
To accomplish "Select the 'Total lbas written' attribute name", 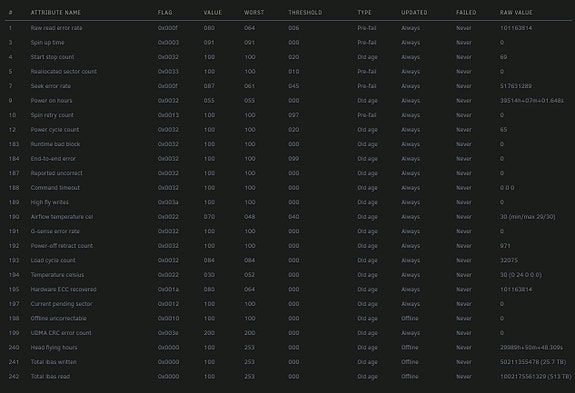I will coord(54,362).
